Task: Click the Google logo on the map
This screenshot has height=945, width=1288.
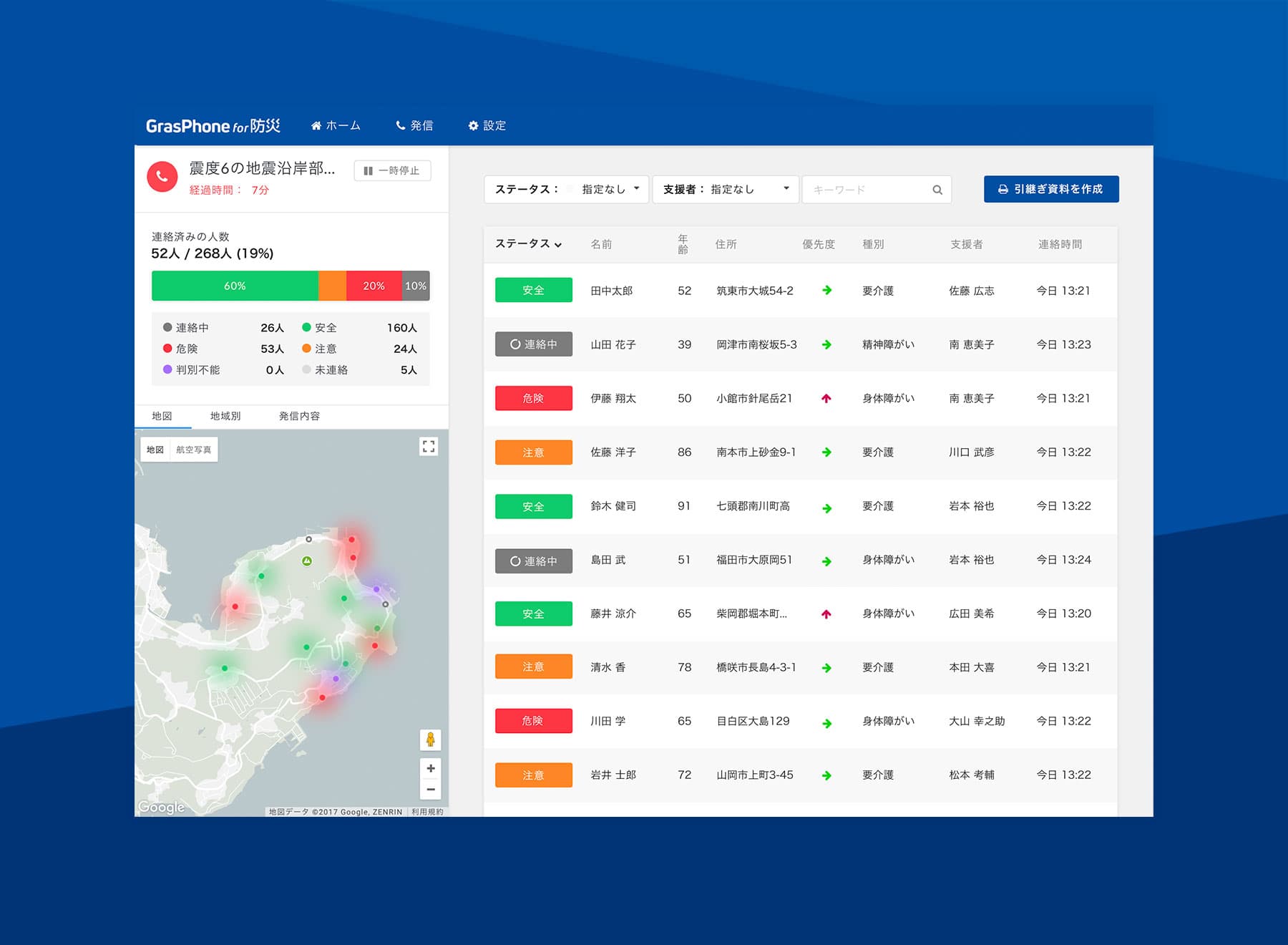Action: tap(161, 807)
